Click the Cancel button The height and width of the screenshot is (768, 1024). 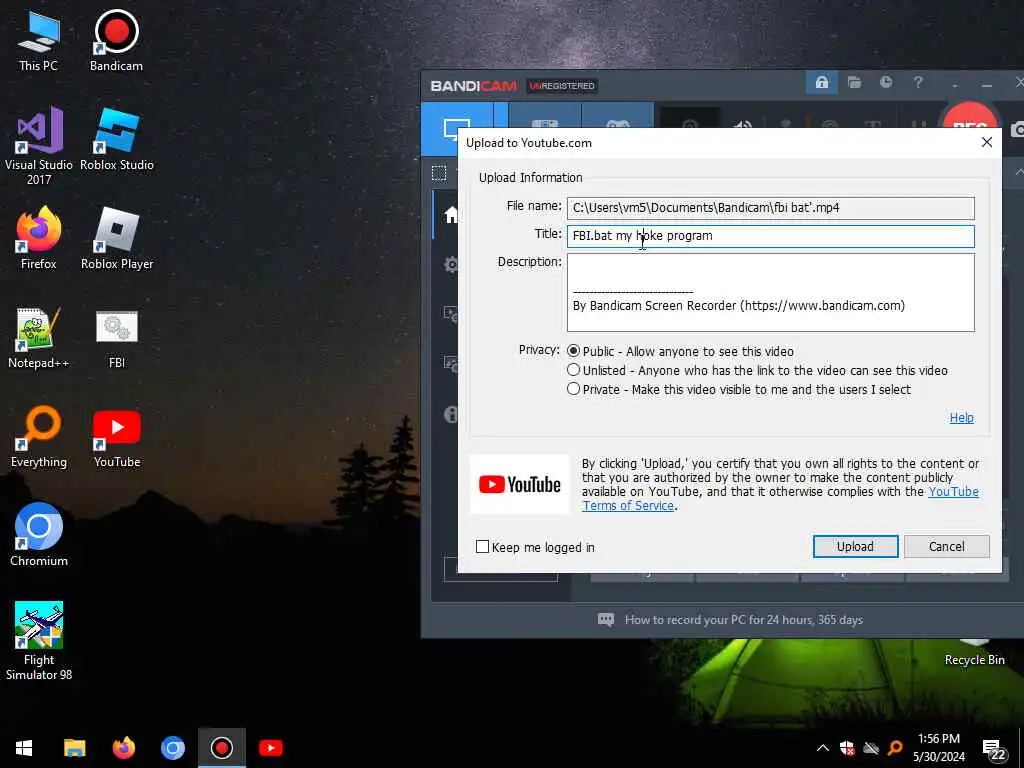[946, 547]
